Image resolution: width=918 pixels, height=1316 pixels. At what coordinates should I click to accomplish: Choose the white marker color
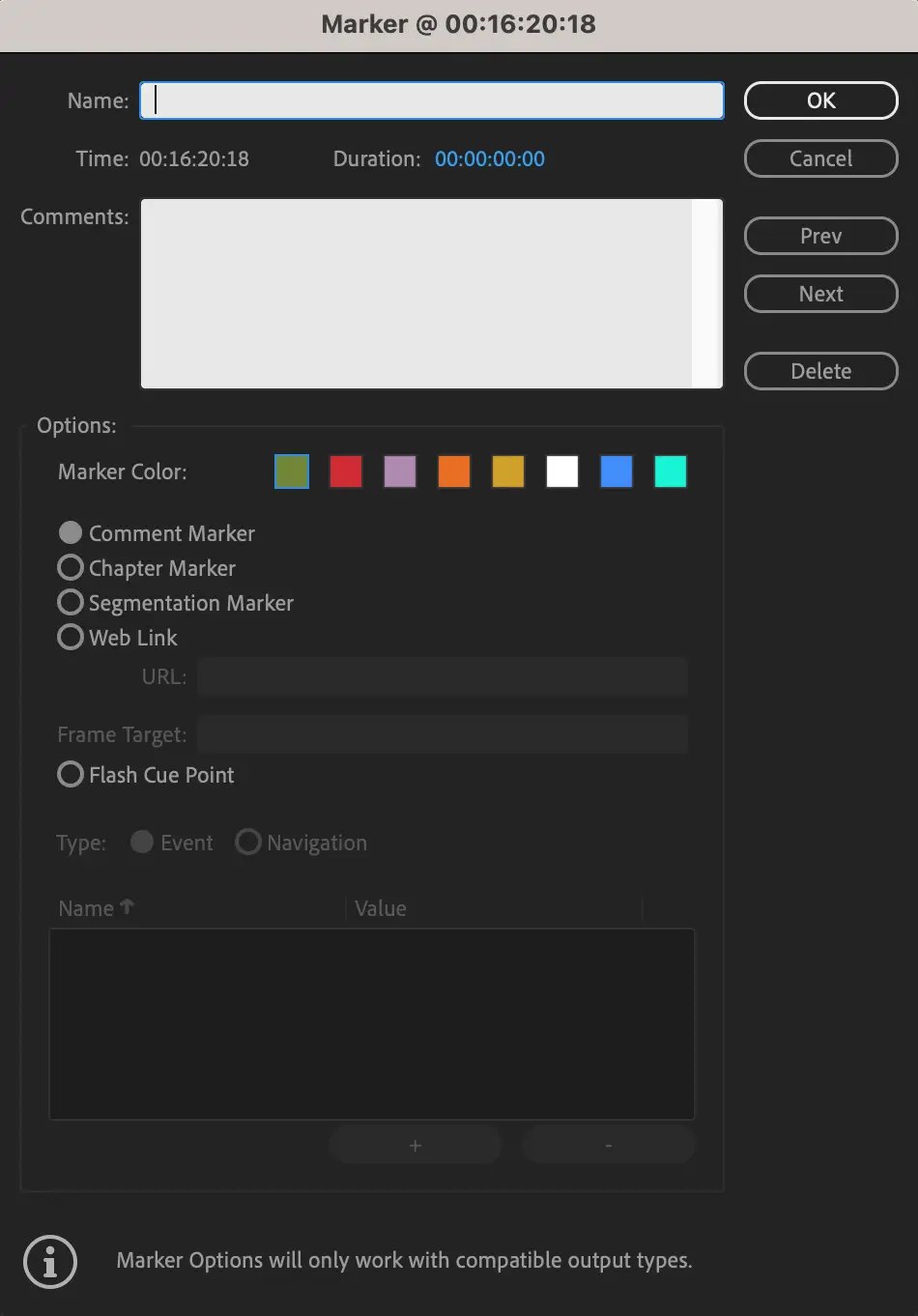tap(562, 472)
